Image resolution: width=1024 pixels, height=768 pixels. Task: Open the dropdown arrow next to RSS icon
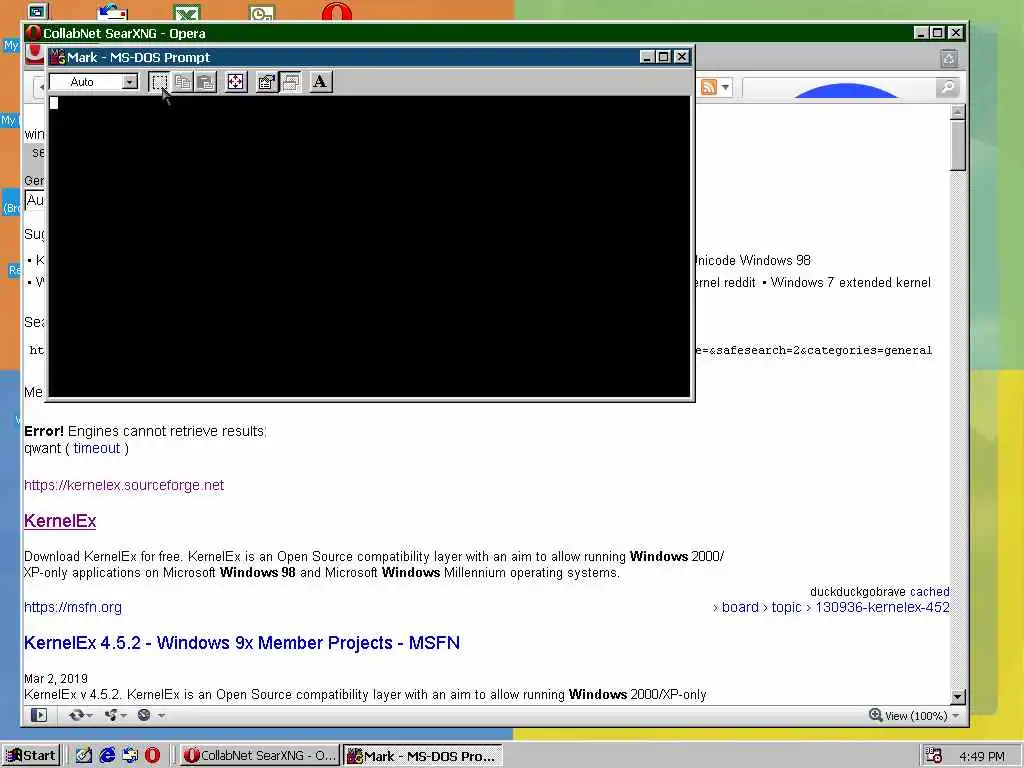pos(725,88)
